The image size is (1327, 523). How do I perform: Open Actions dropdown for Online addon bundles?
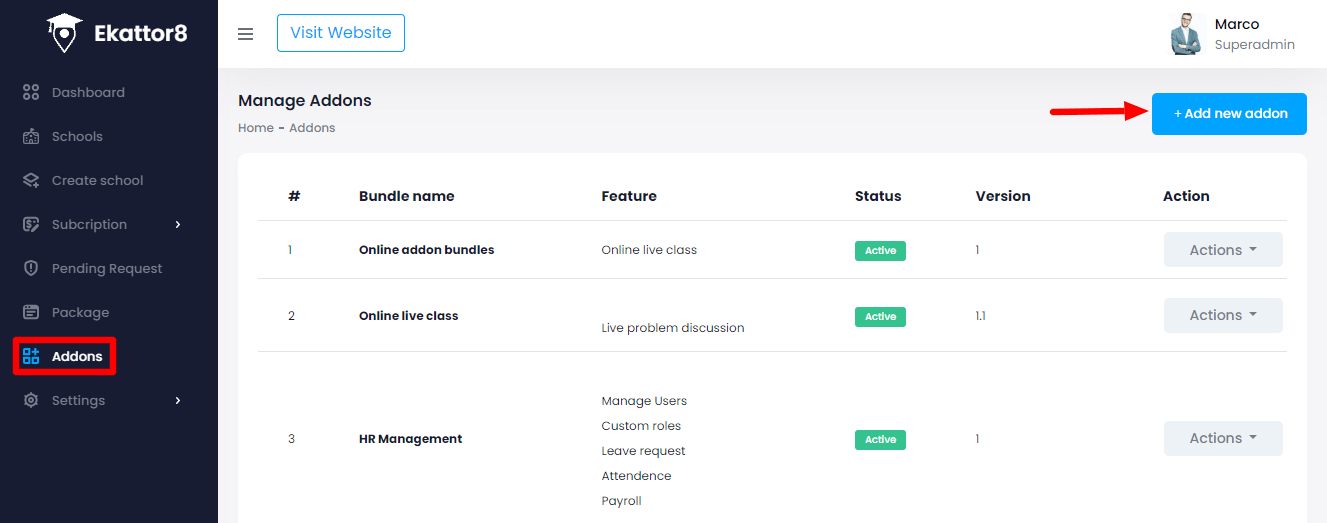pyautogui.click(x=1222, y=250)
